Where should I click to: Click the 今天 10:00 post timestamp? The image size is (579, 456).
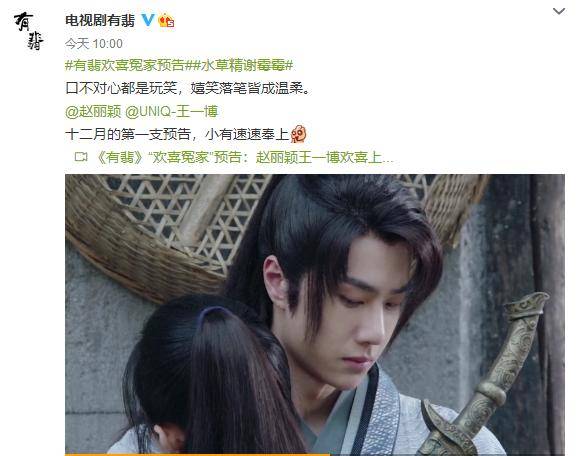point(94,44)
